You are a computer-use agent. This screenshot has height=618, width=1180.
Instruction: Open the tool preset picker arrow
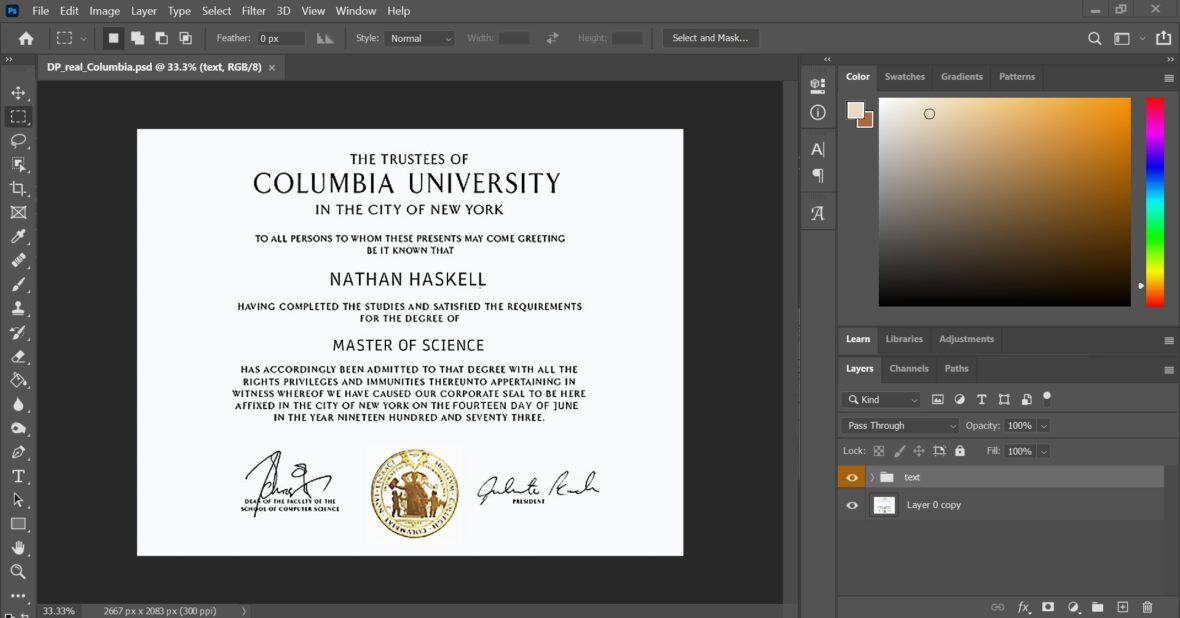tap(83, 38)
